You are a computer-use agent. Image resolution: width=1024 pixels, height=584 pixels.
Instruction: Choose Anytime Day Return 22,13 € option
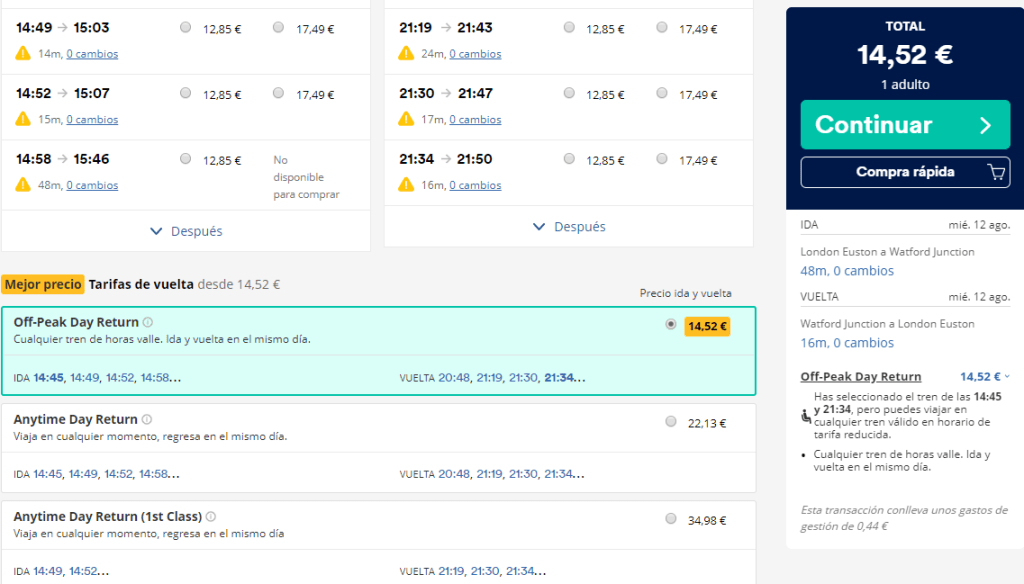pos(670,422)
